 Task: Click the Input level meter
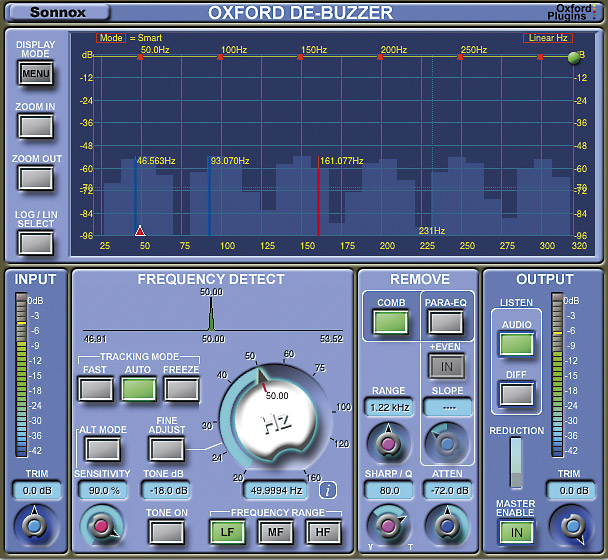[21, 375]
